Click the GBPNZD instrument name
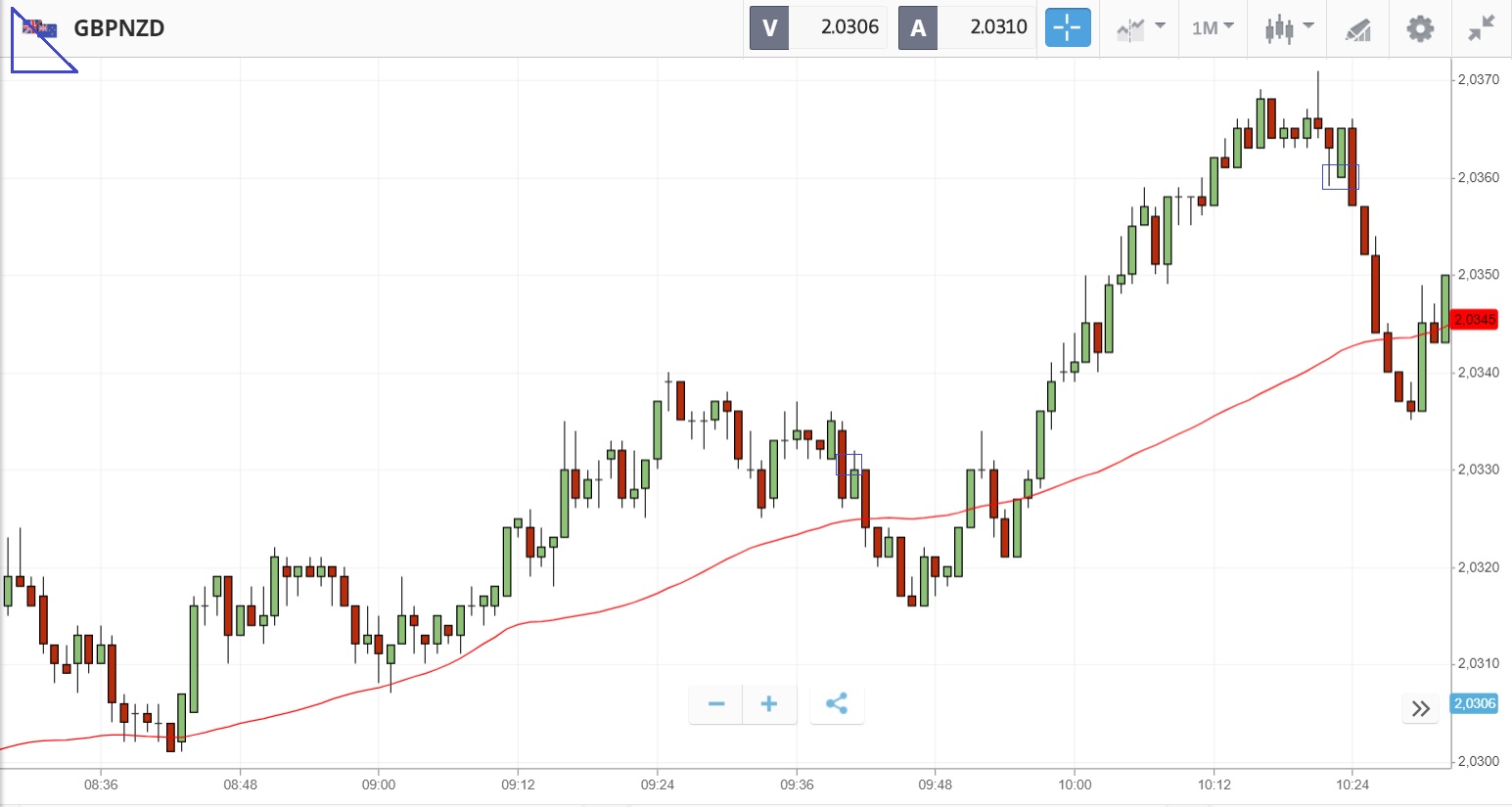The width and height of the screenshot is (1512, 807). (x=119, y=27)
